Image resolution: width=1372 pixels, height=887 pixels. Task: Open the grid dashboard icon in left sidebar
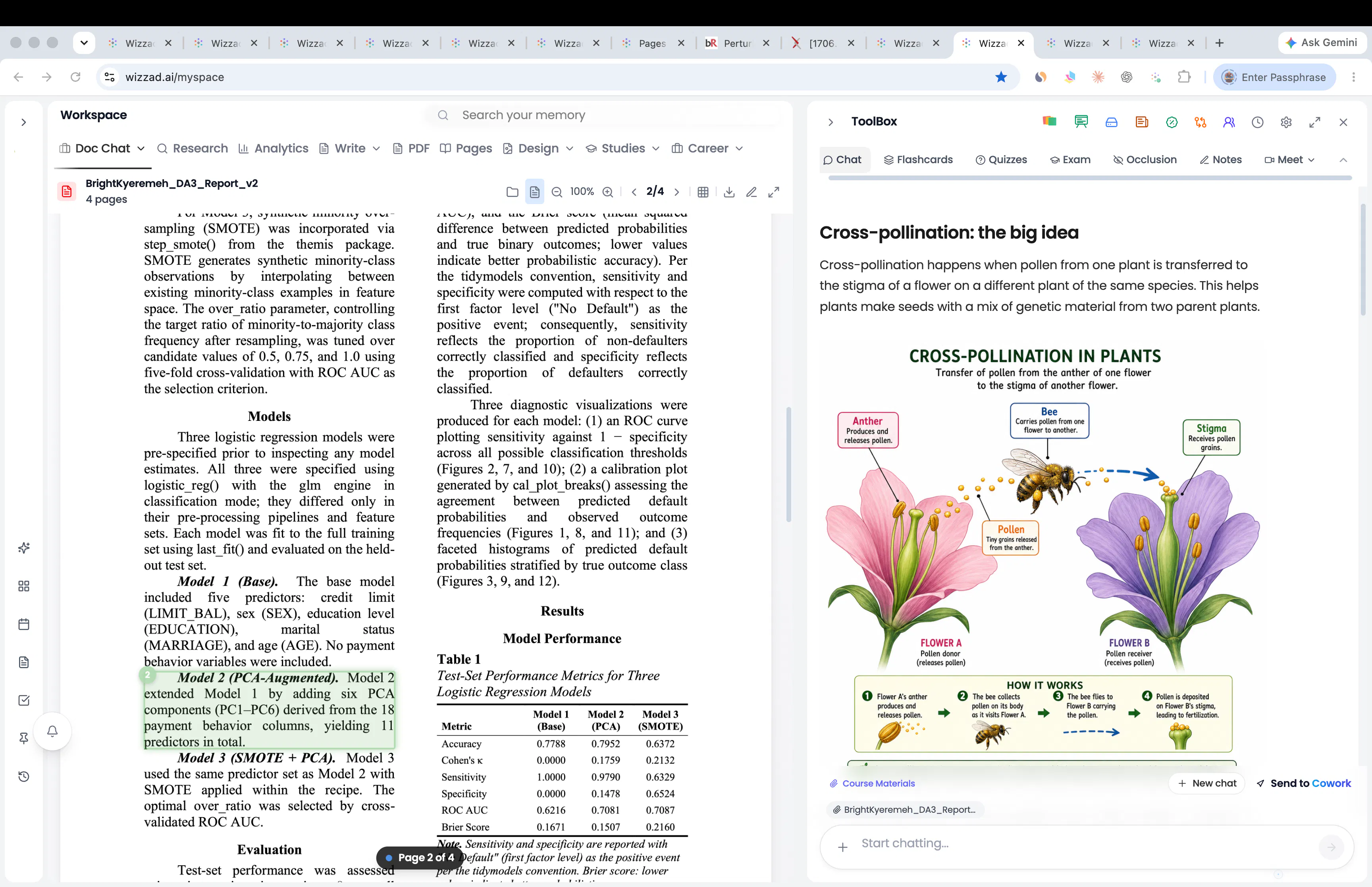click(x=23, y=586)
